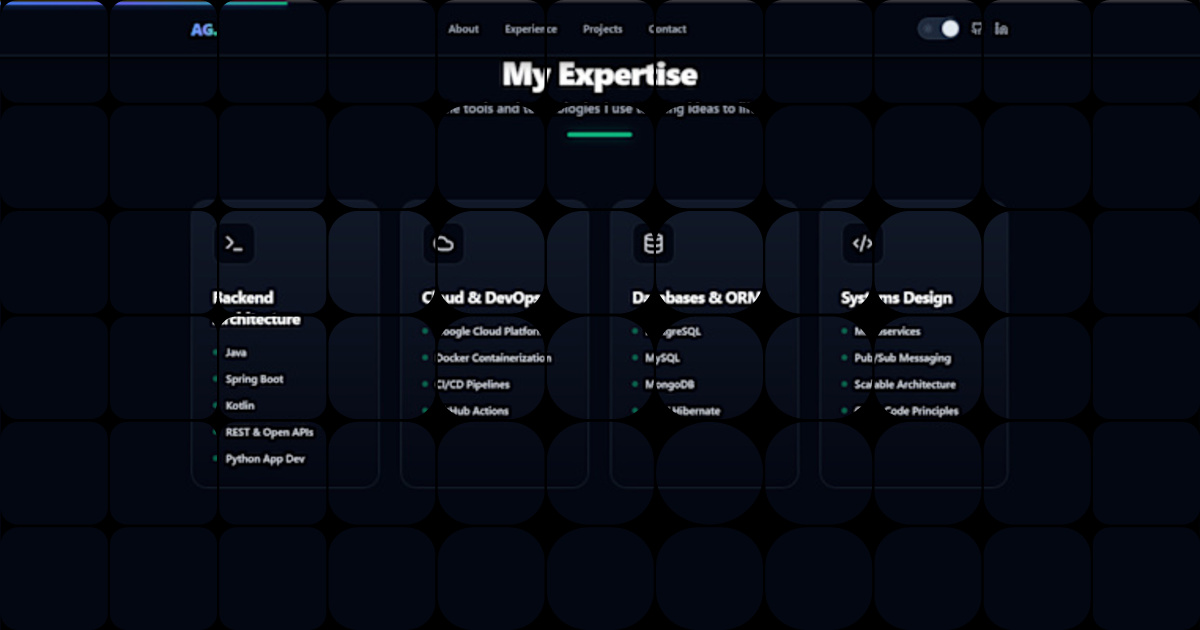Click the MySQL list item
1200x630 pixels.
(x=662, y=358)
